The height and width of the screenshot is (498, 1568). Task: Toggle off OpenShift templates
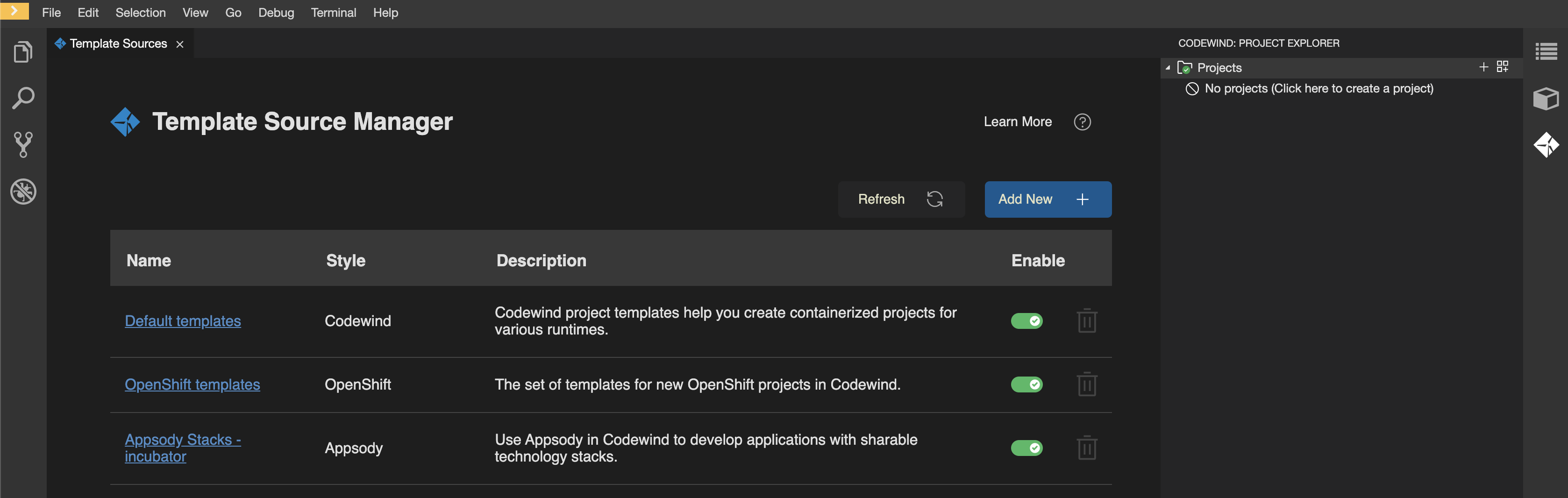(1027, 384)
